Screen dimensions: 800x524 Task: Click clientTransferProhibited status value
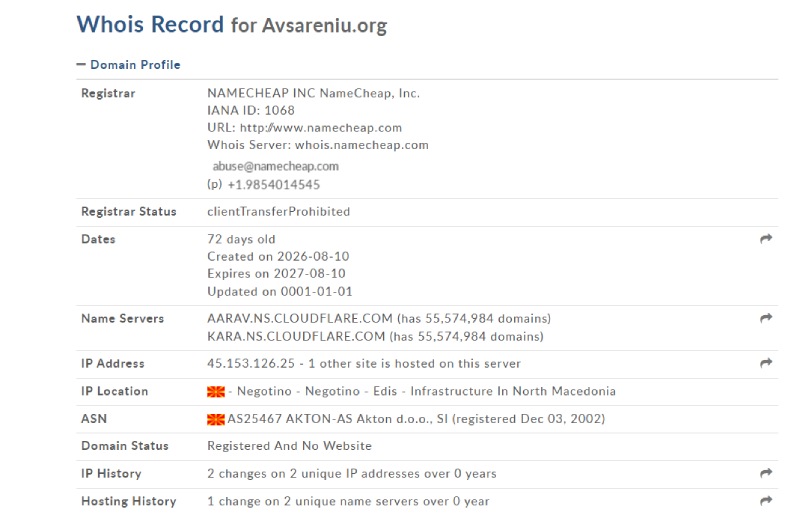click(x=279, y=211)
